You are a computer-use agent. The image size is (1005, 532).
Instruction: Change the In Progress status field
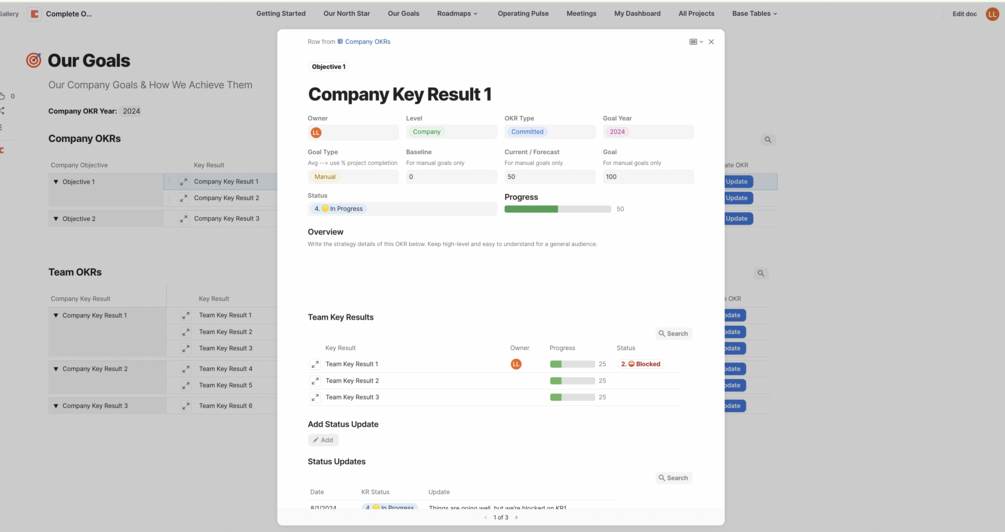click(x=403, y=208)
